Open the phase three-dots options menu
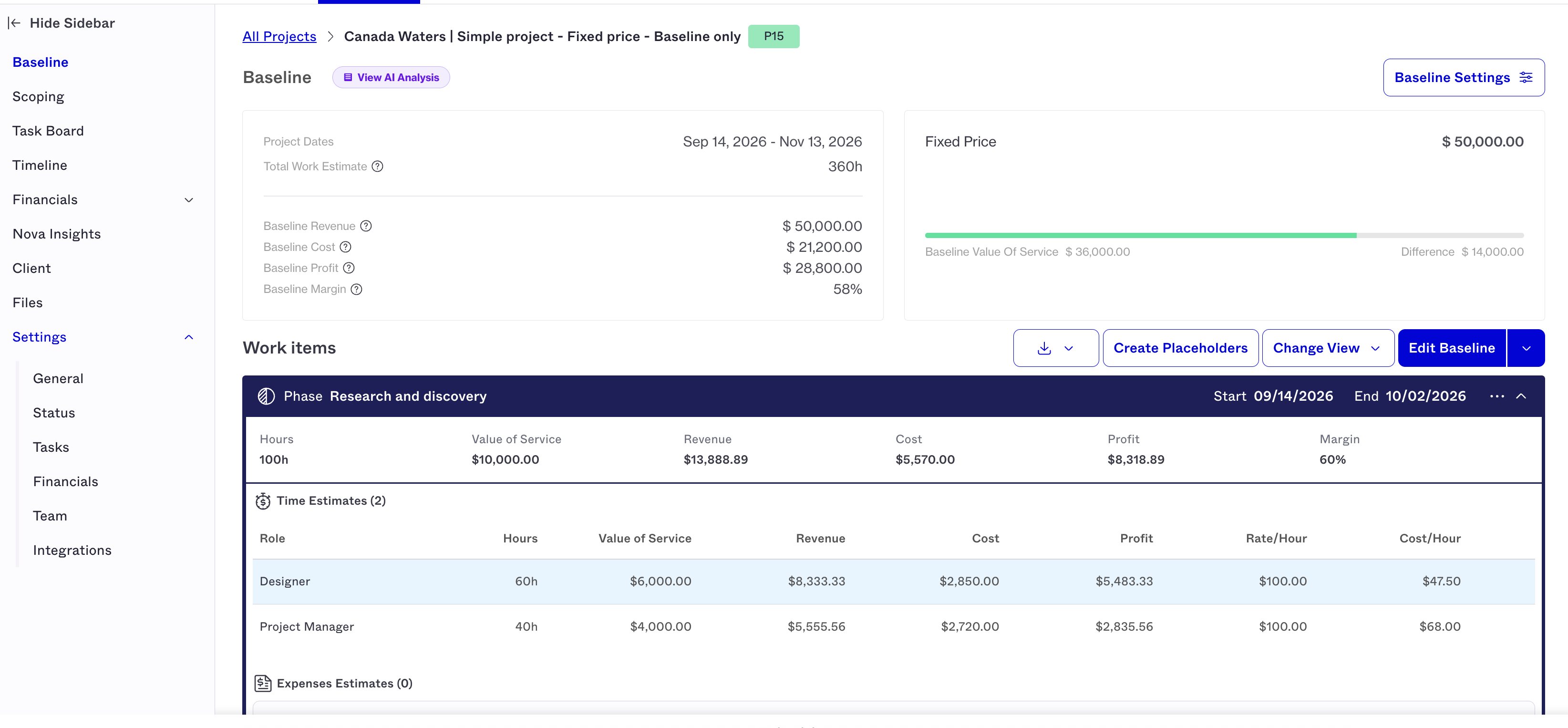 tap(1497, 396)
